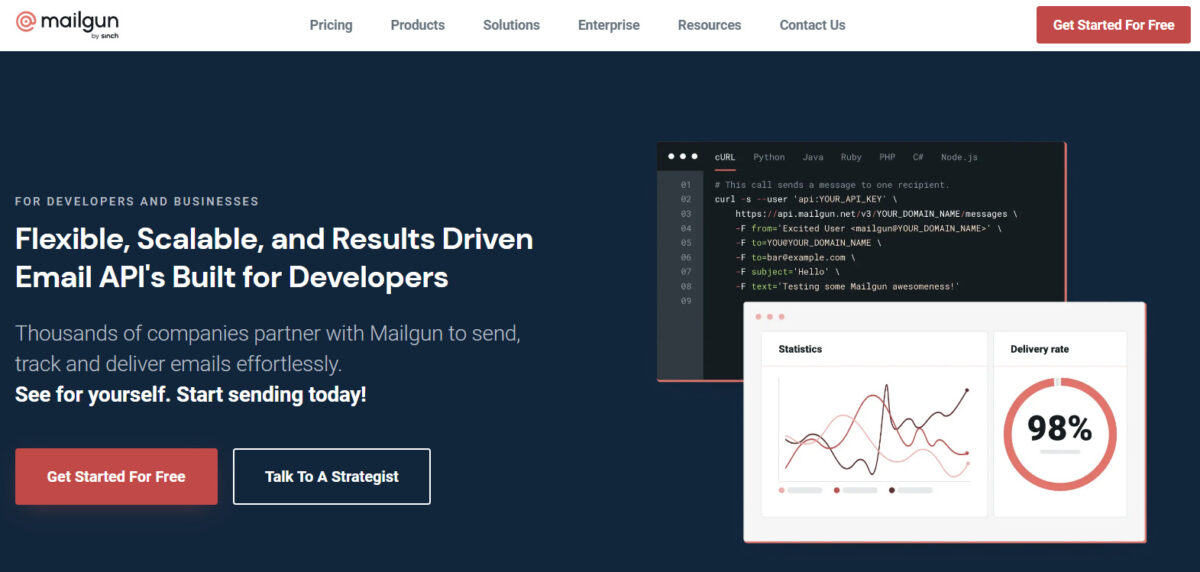Click code line with to=bar@example.com
Viewport: 1200px width, 572px height.
[795, 257]
